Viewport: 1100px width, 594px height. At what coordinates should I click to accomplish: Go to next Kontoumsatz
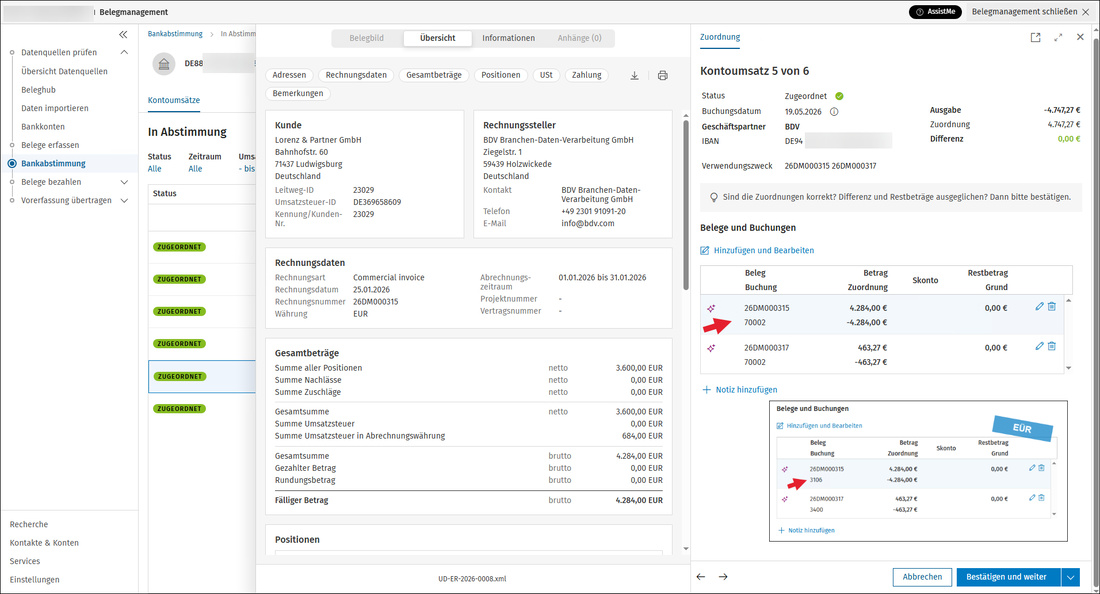[723, 576]
